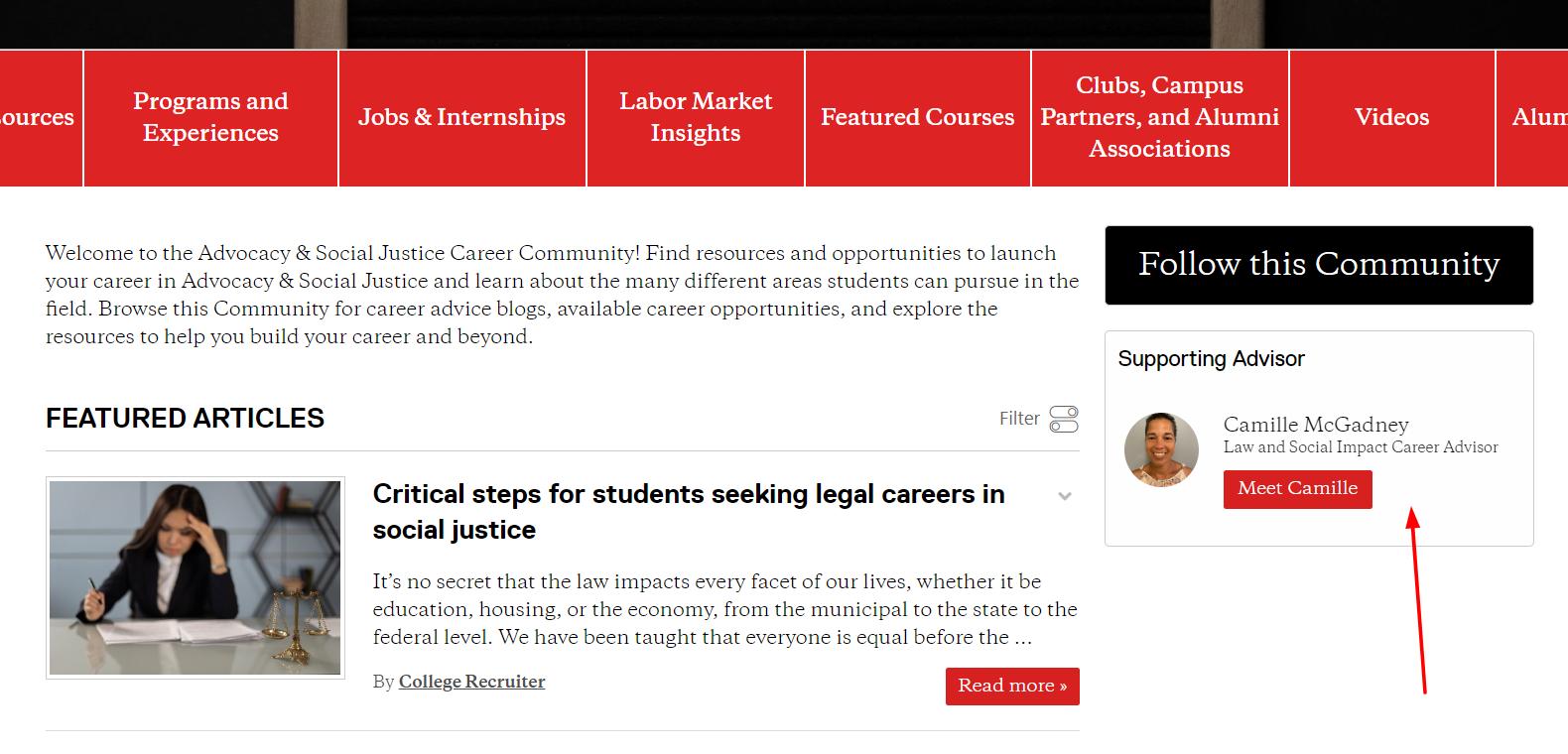Click the dark header banner image

[784, 24]
